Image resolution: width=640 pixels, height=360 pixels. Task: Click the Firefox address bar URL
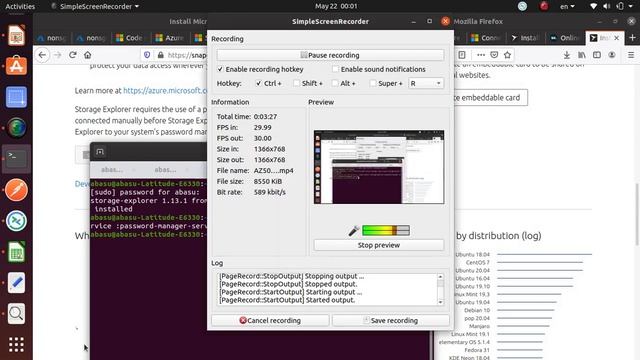click(187, 55)
